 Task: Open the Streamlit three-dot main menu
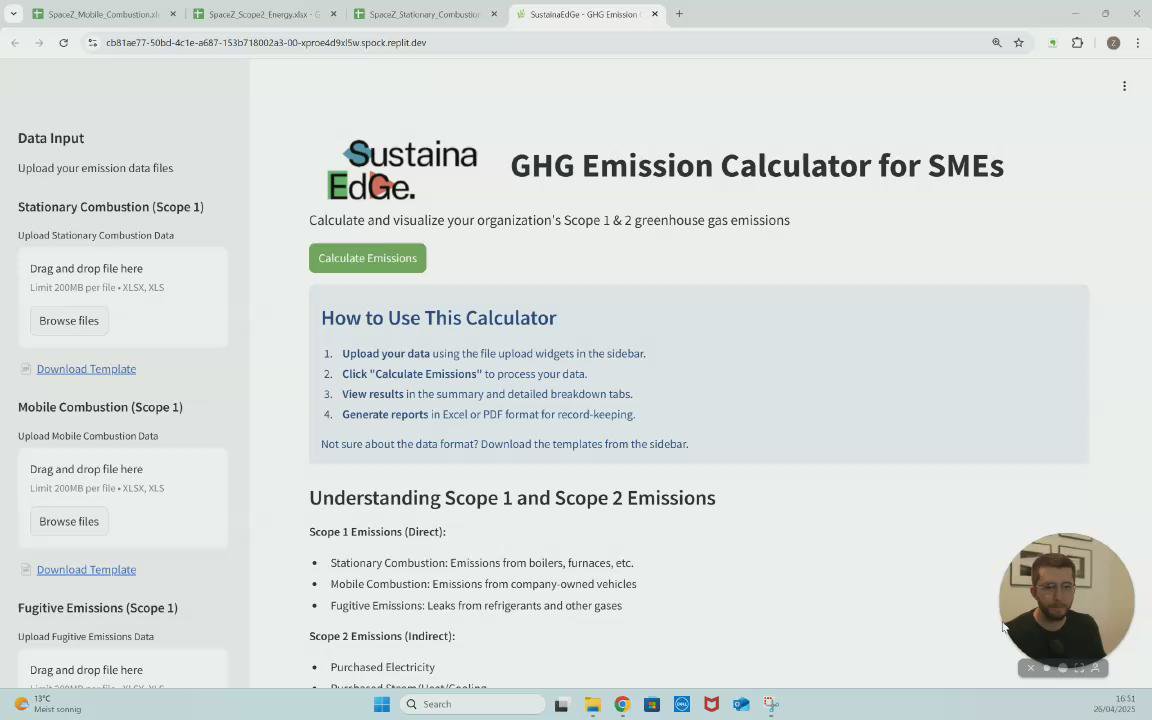pos(1124,86)
